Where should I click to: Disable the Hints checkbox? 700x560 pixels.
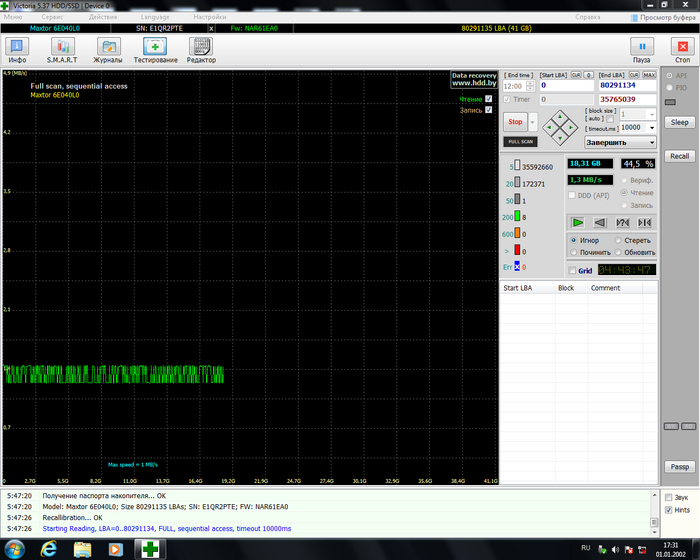668,510
